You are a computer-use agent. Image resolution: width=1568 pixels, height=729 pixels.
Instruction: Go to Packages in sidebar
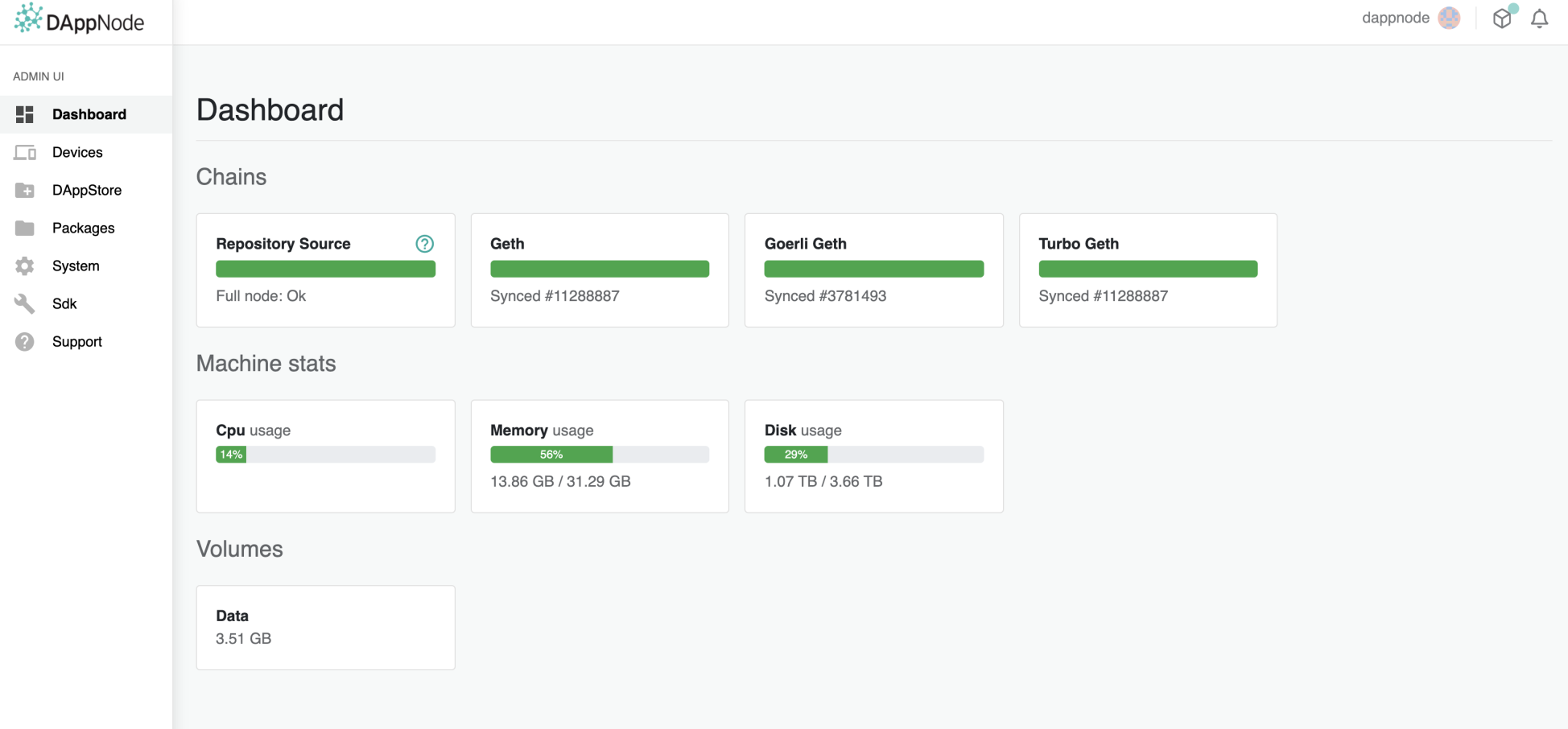tap(83, 228)
